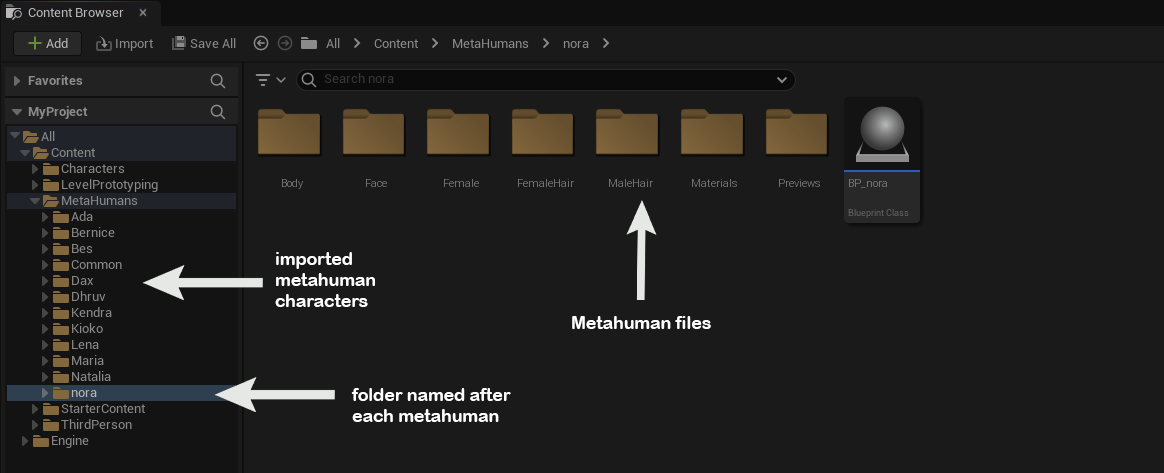
Task: Close the Content Browser tab
Action: coord(143,13)
